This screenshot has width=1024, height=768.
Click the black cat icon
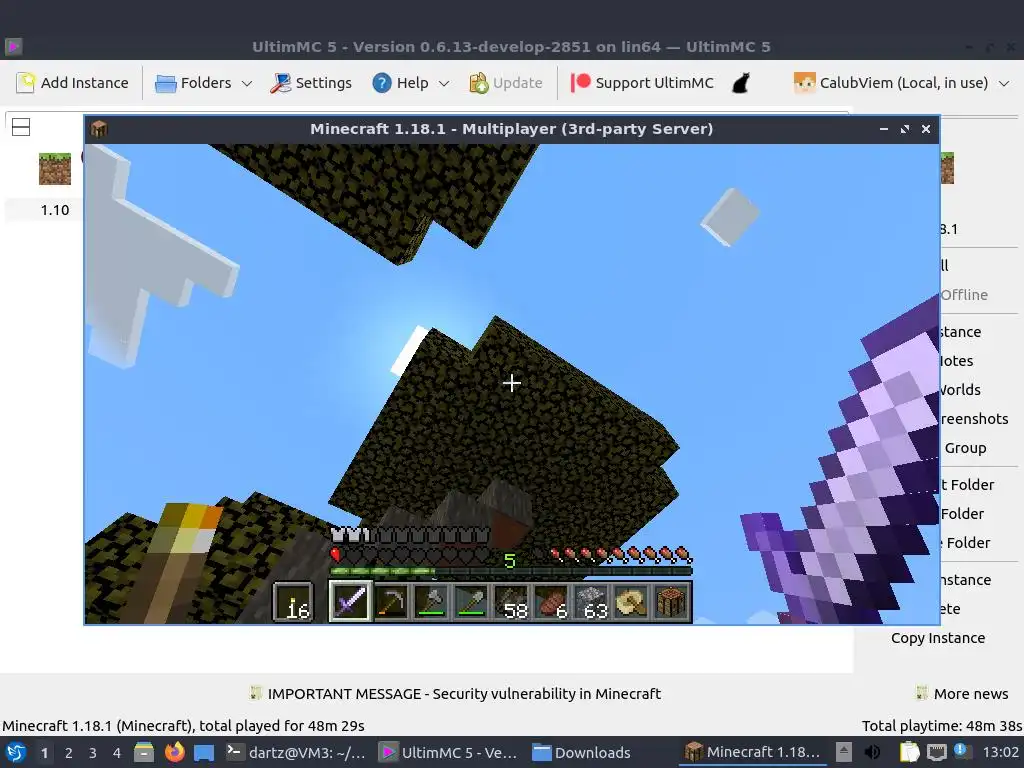[741, 83]
